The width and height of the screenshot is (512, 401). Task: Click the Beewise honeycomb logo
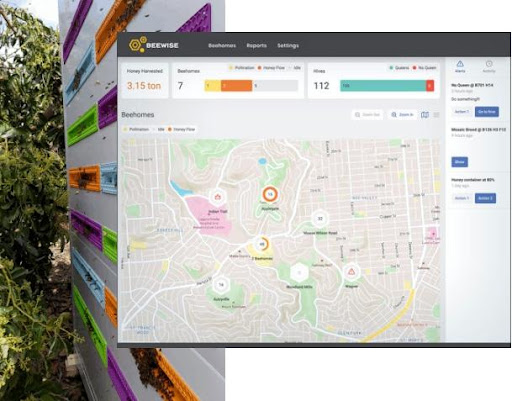coord(138,45)
